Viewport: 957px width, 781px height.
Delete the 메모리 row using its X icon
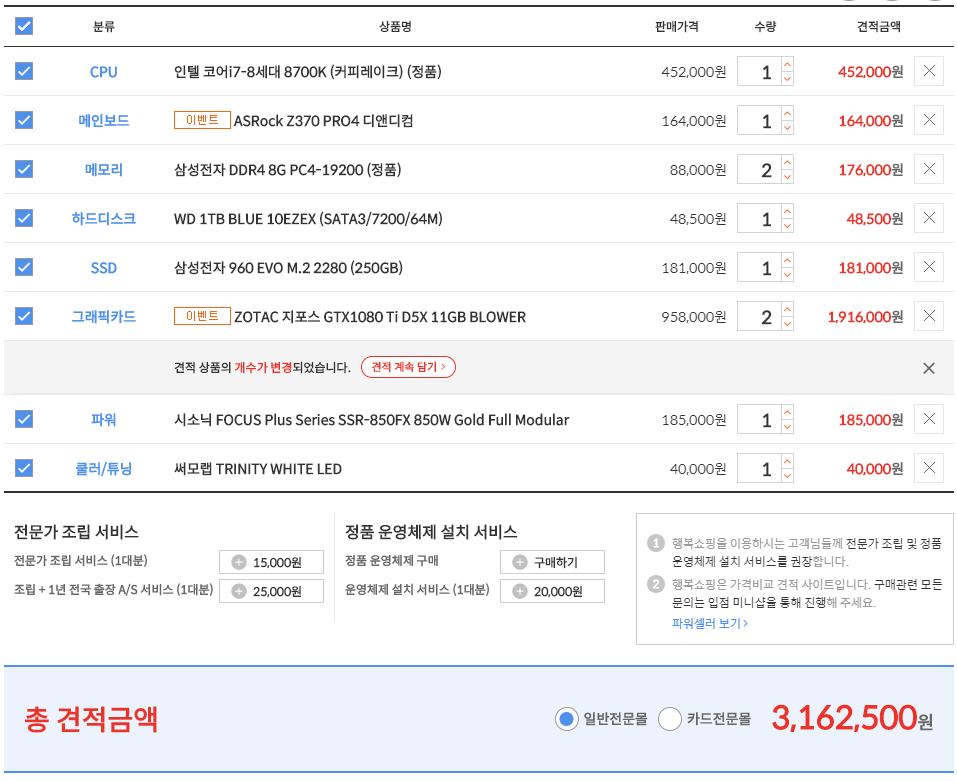point(929,169)
